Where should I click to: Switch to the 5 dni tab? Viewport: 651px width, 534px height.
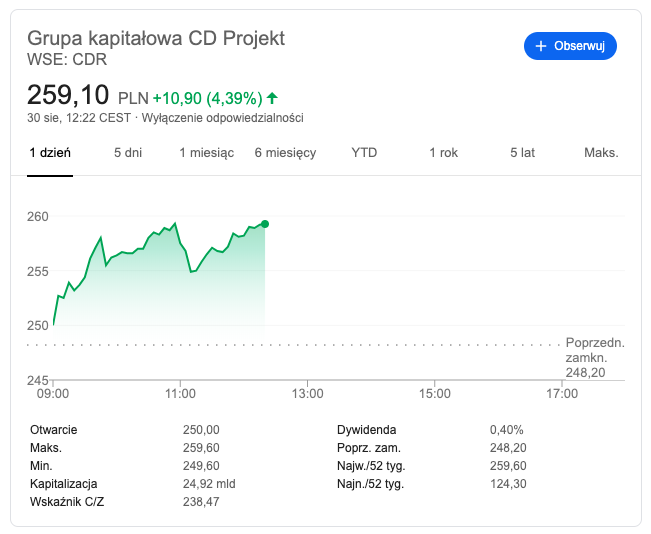128,153
